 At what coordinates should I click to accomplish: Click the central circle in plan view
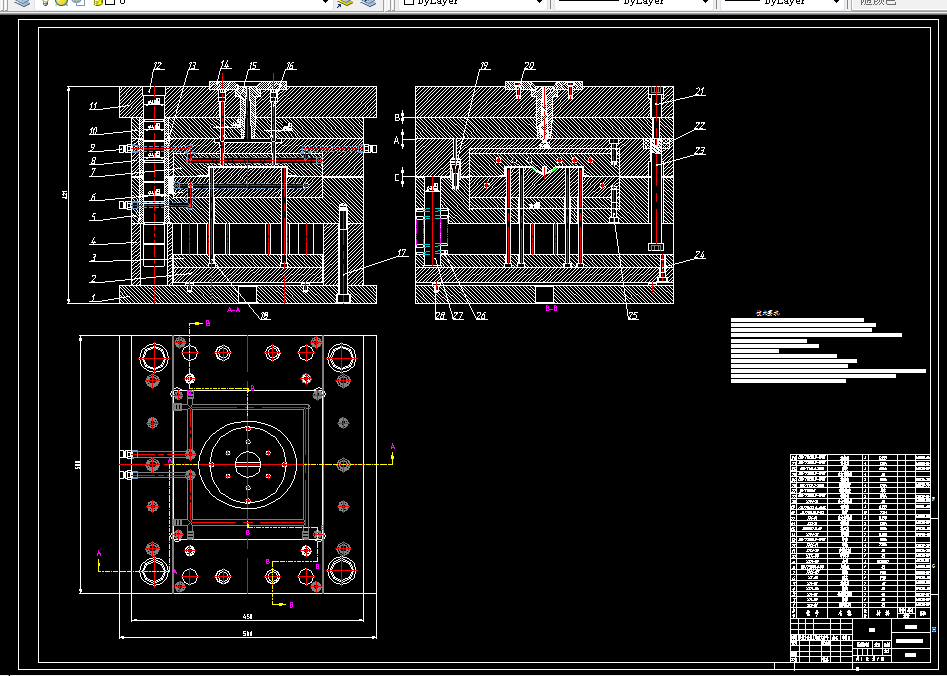[x=248, y=464]
